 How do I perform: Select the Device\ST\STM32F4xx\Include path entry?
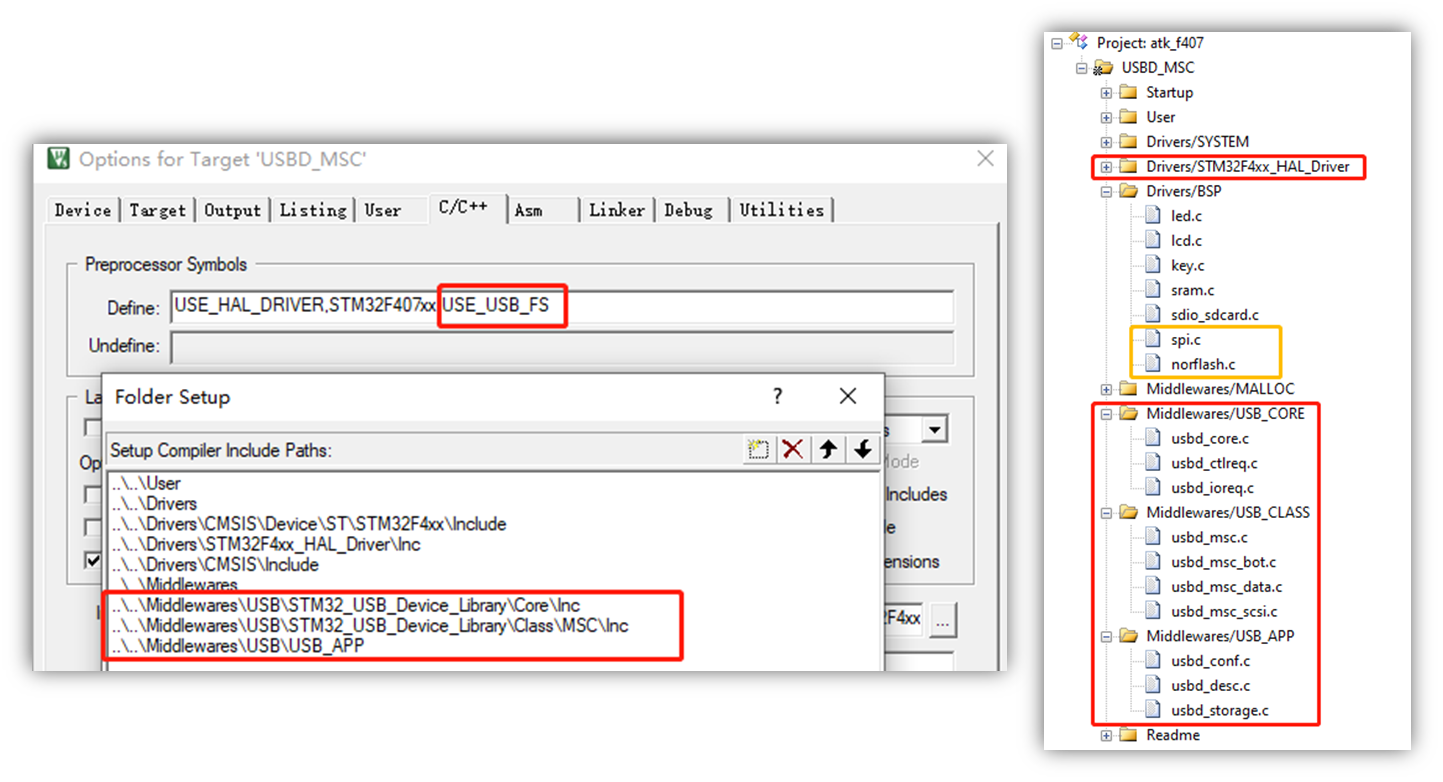point(309,524)
